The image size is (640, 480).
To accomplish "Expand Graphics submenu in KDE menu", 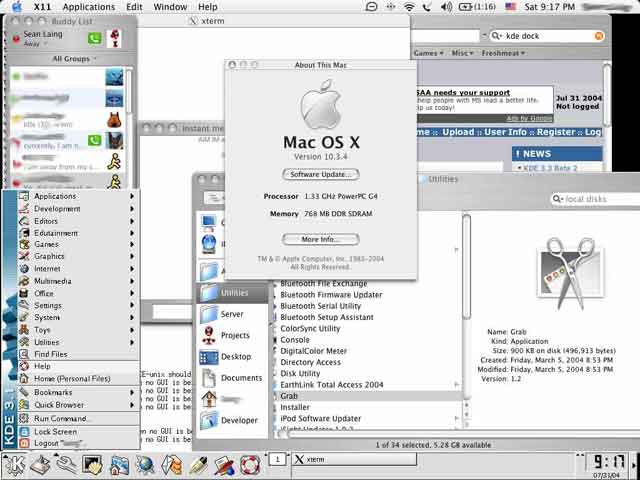I will coord(78,256).
